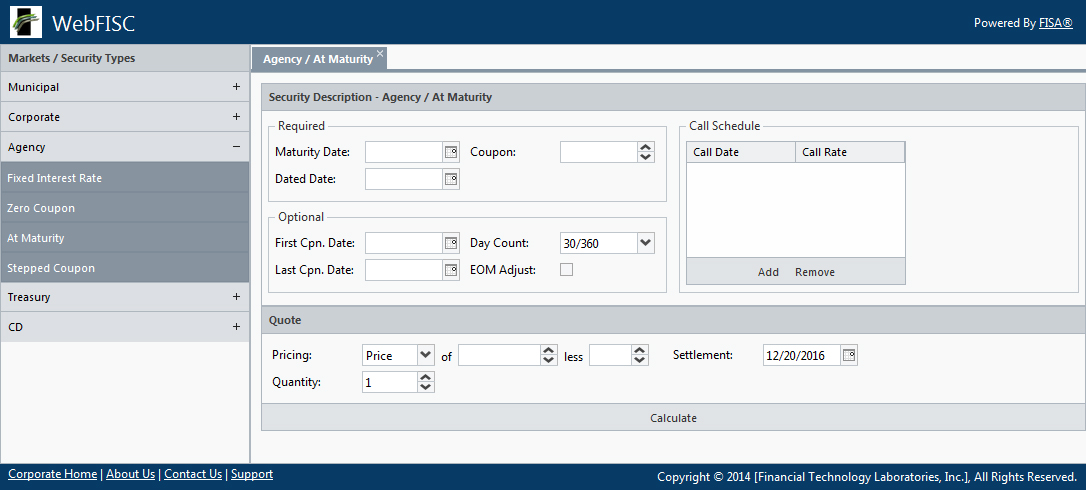
Task: Open the First Cpn. Date calendar picker
Action: [x=450, y=243]
